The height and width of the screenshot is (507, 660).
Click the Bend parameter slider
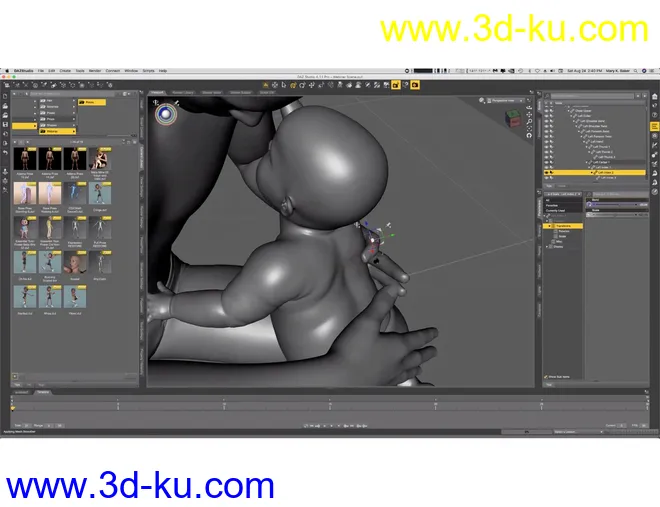click(x=612, y=202)
